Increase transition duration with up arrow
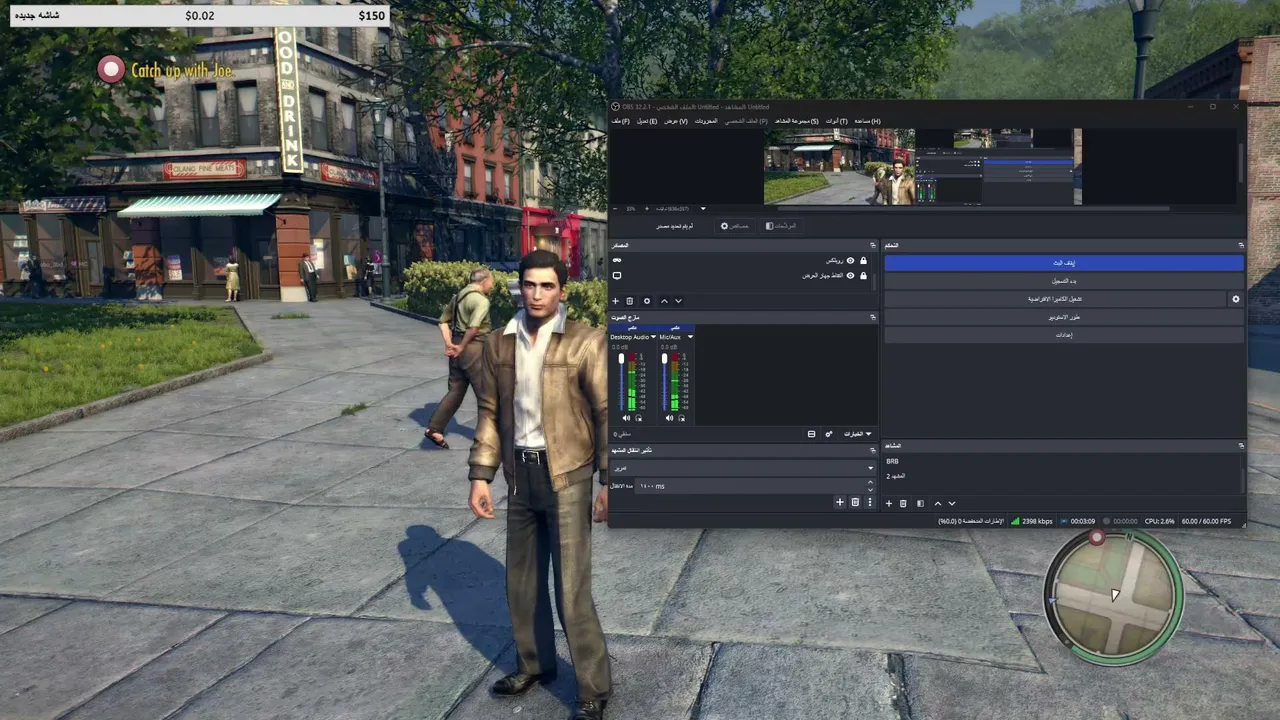The image size is (1280, 720). coord(870,482)
